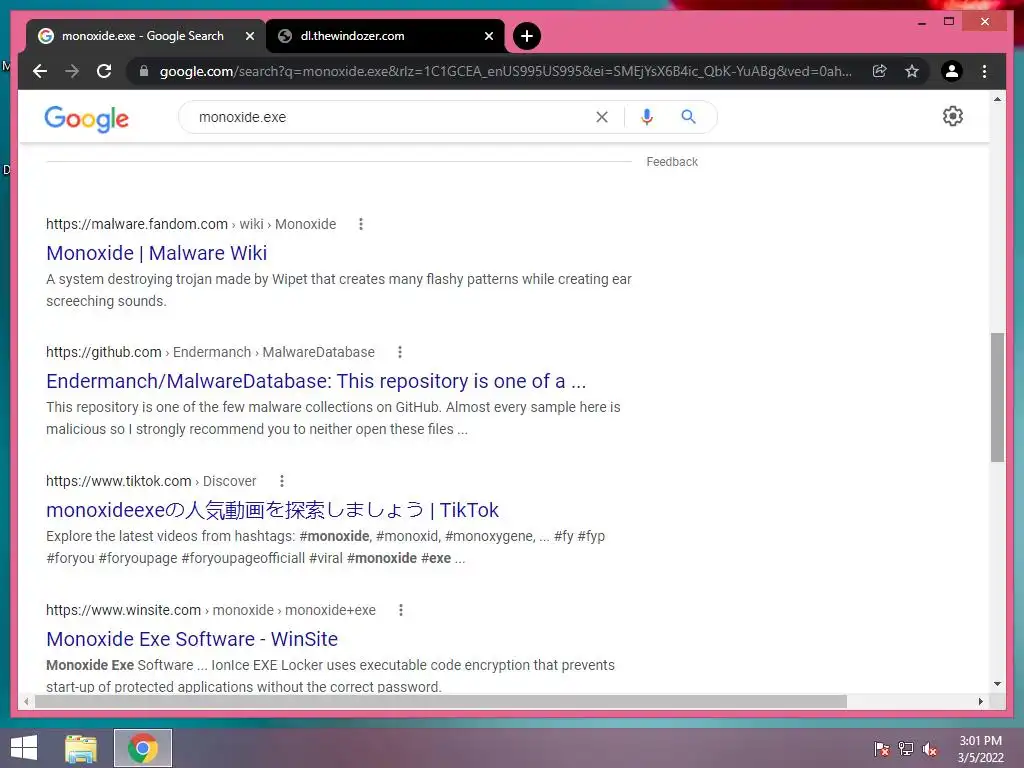
Task: Open the Windows Start menu
Action: pyautogui.click(x=24, y=748)
